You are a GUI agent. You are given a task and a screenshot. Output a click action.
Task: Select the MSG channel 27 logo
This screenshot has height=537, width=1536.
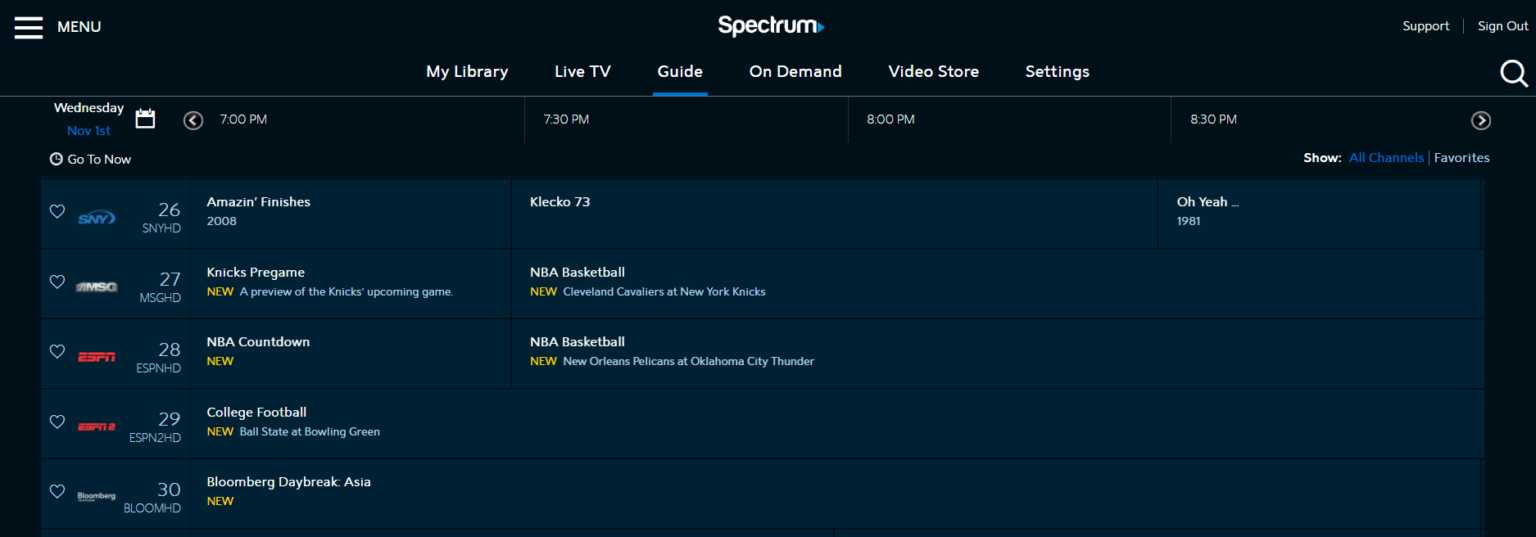(x=97, y=287)
